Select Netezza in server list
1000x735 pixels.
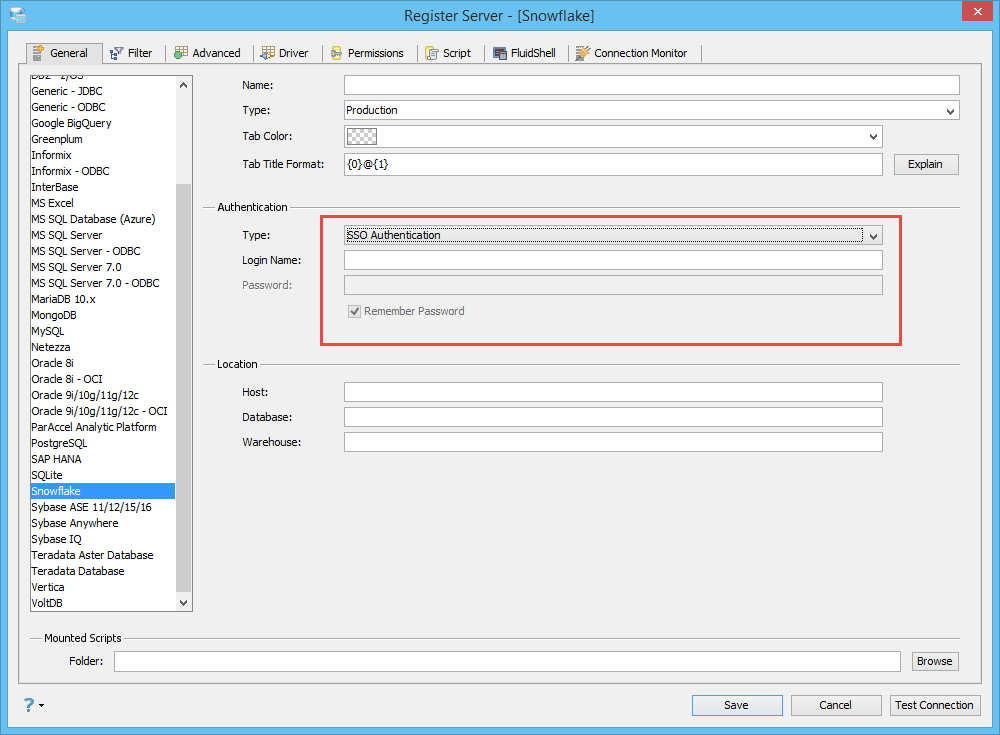click(103, 347)
